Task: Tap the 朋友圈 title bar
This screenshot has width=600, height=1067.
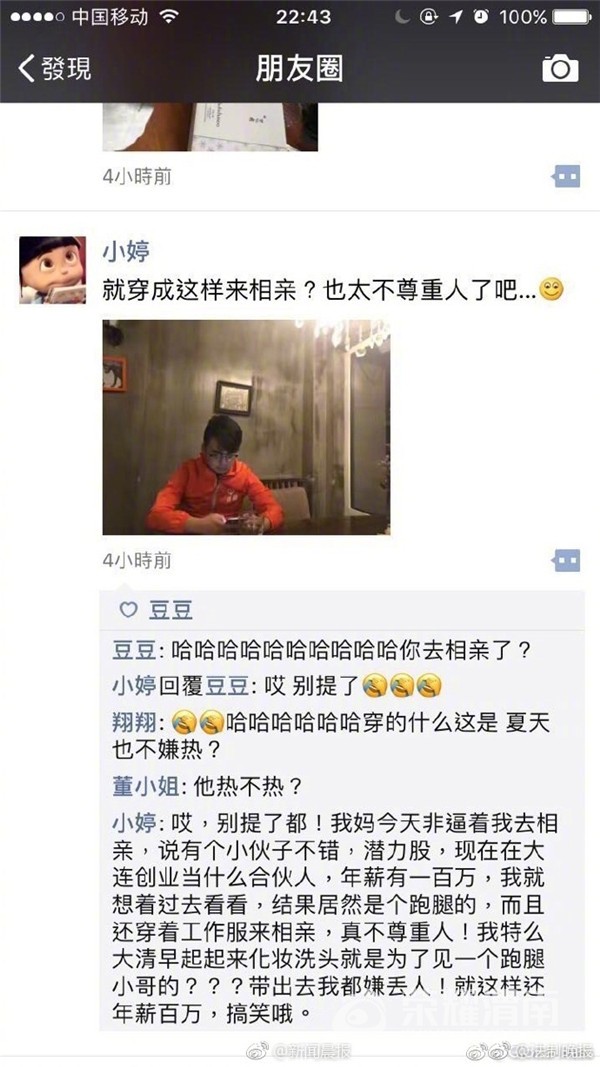Action: pyautogui.click(x=299, y=69)
